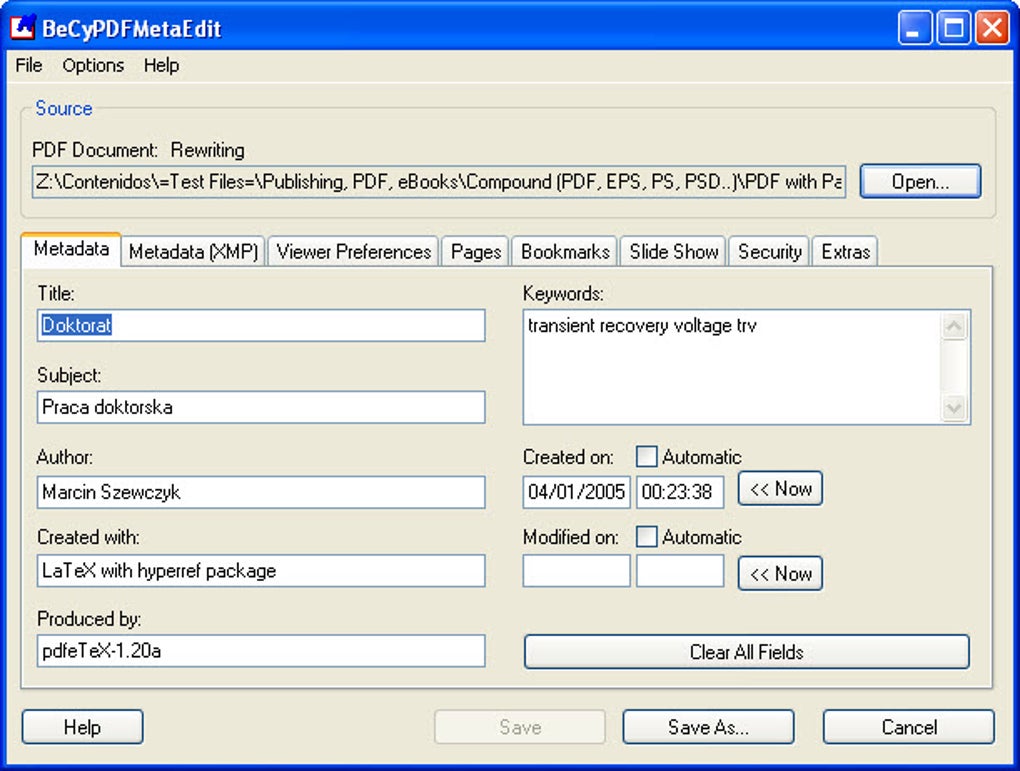Click the Modified on time field

(x=680, y=571)
